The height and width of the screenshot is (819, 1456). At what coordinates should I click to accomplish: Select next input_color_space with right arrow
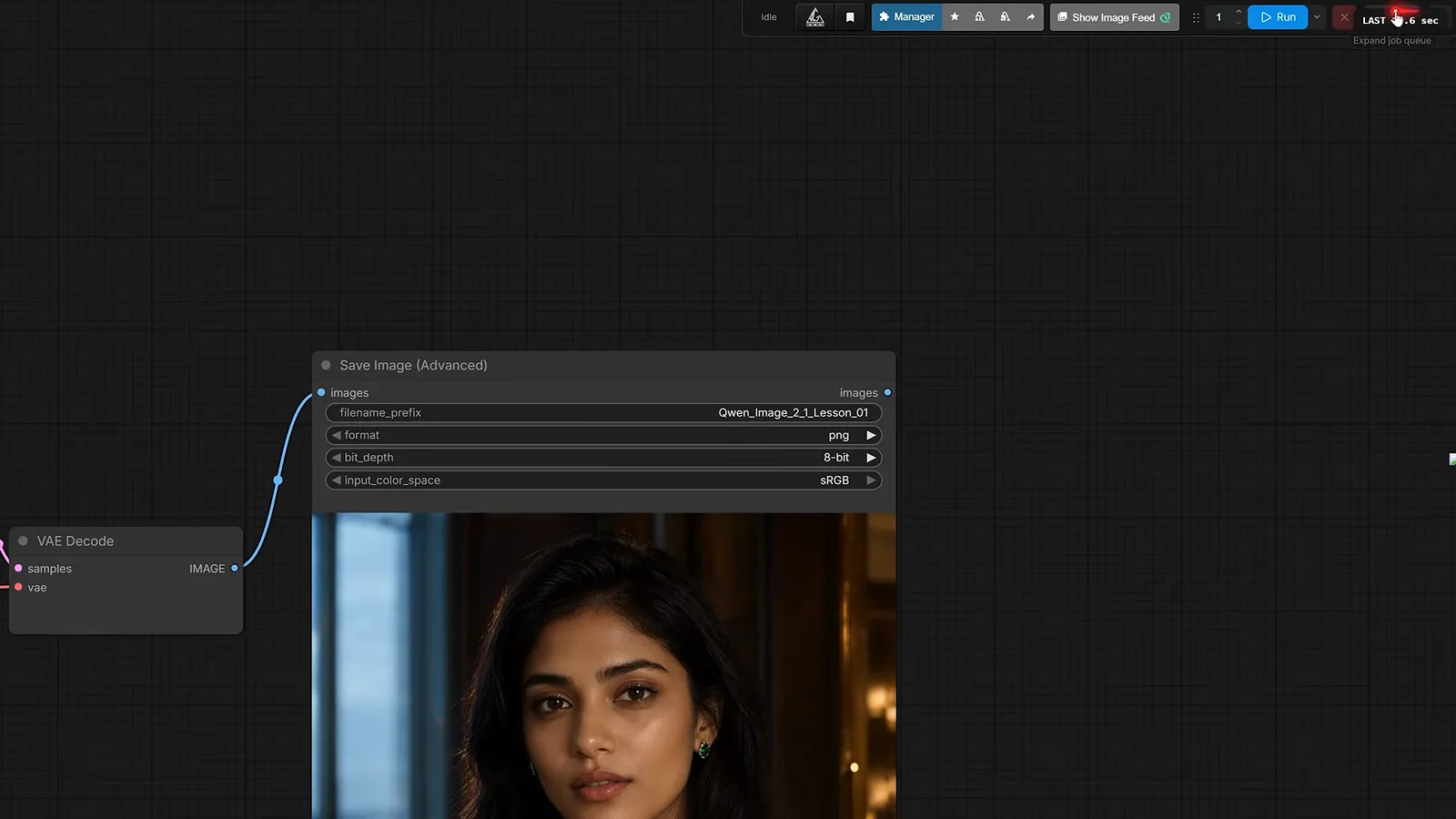[871, 480]
